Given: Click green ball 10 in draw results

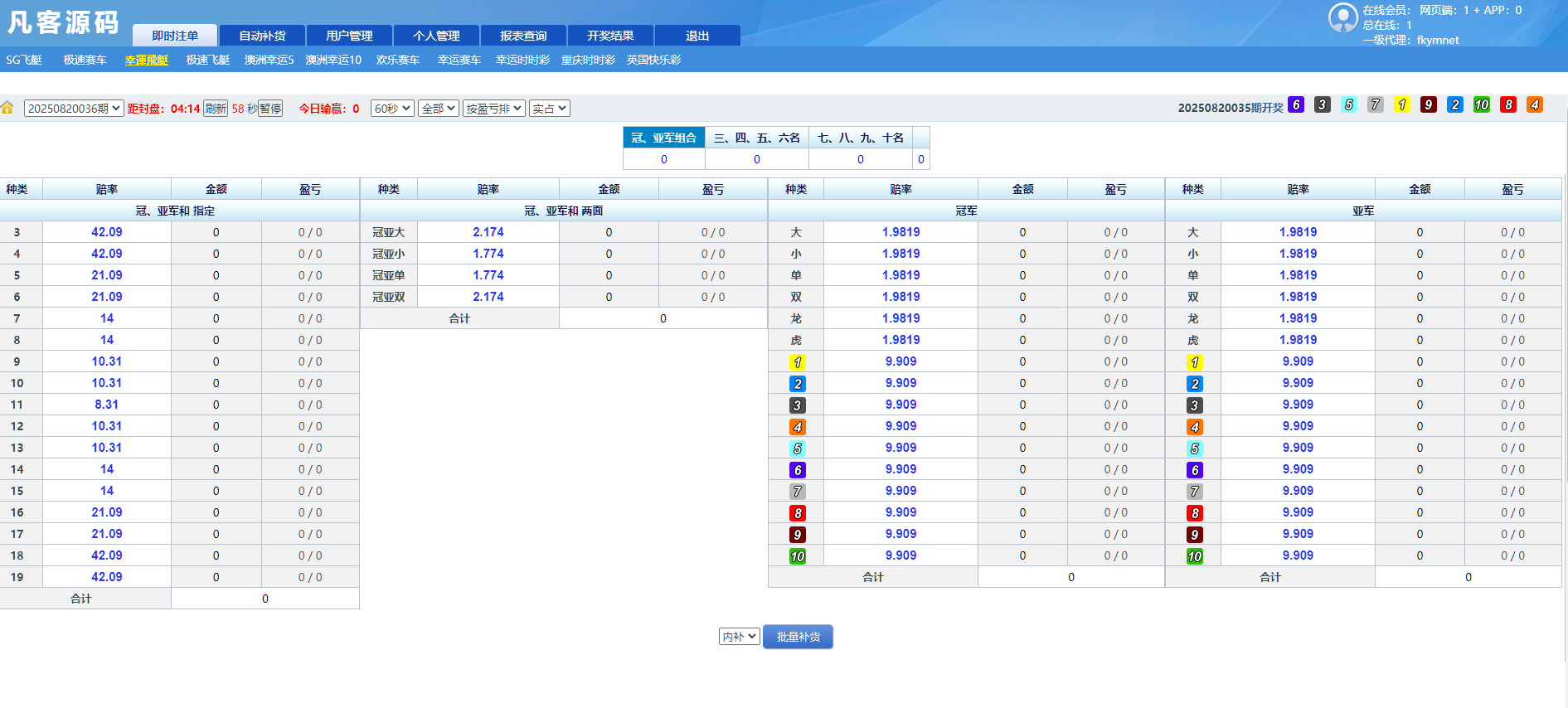Looking at the screenshot, I should (1482, 104).
